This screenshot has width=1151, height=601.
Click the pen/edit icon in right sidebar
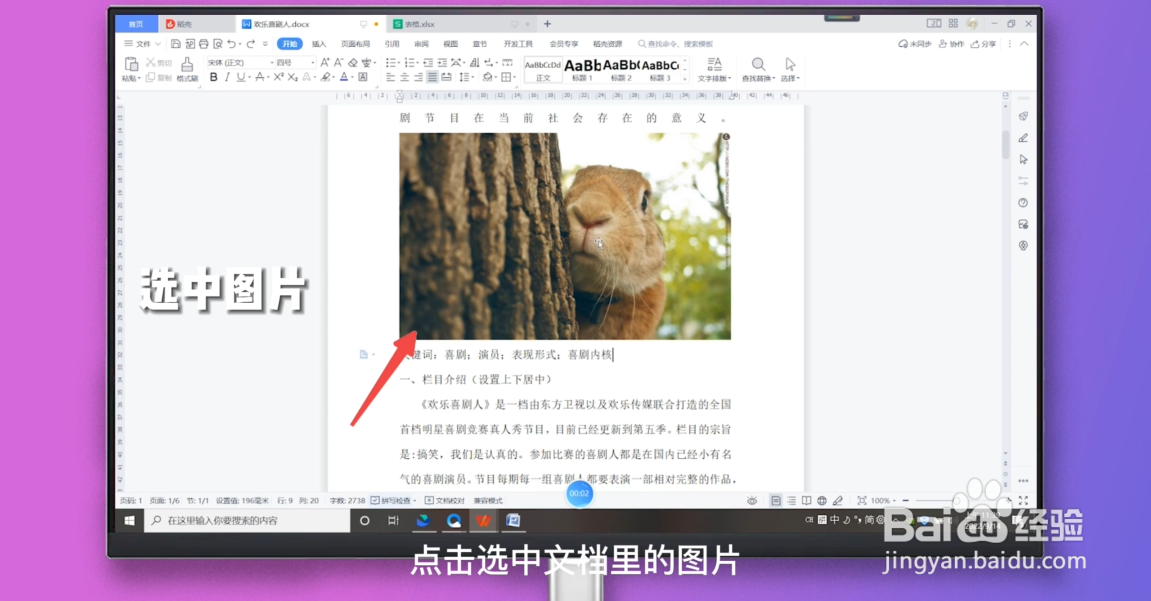[1023, 138]
